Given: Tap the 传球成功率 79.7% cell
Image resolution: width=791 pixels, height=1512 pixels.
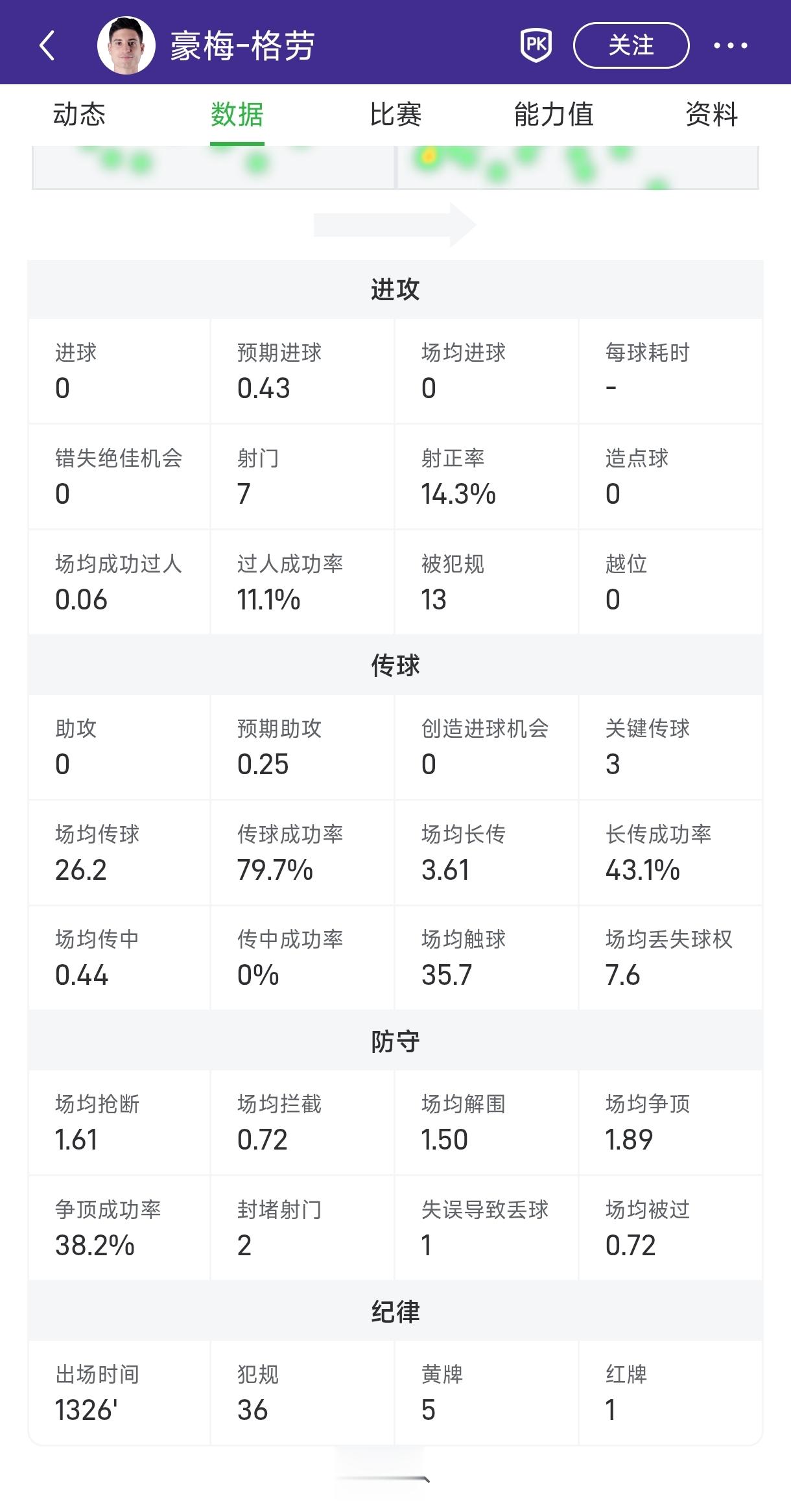Looking at the screenshot, I should [x=302, y=853].
